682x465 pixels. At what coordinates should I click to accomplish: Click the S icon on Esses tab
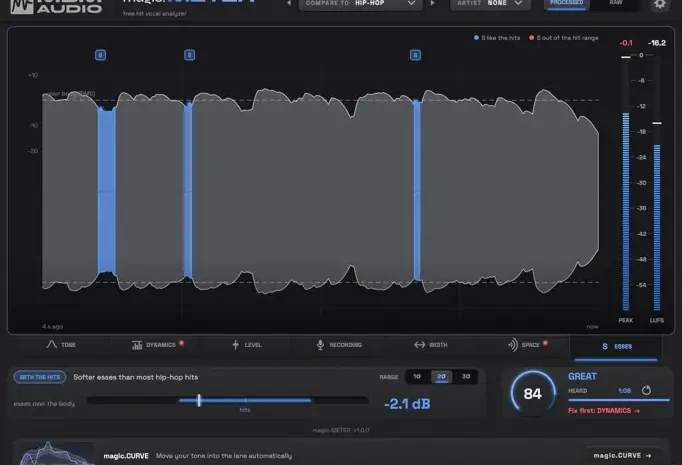(x=605, y=346)
